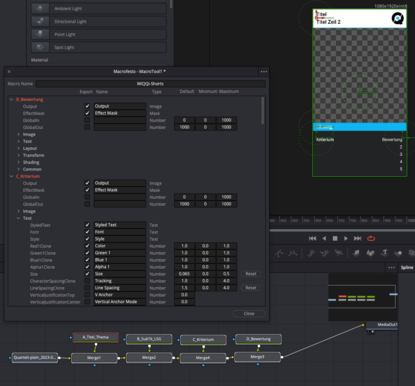415x386 pixels.
Task: Enable Export for D_Bewertung GlobalIn
Action: click(87, 120)
